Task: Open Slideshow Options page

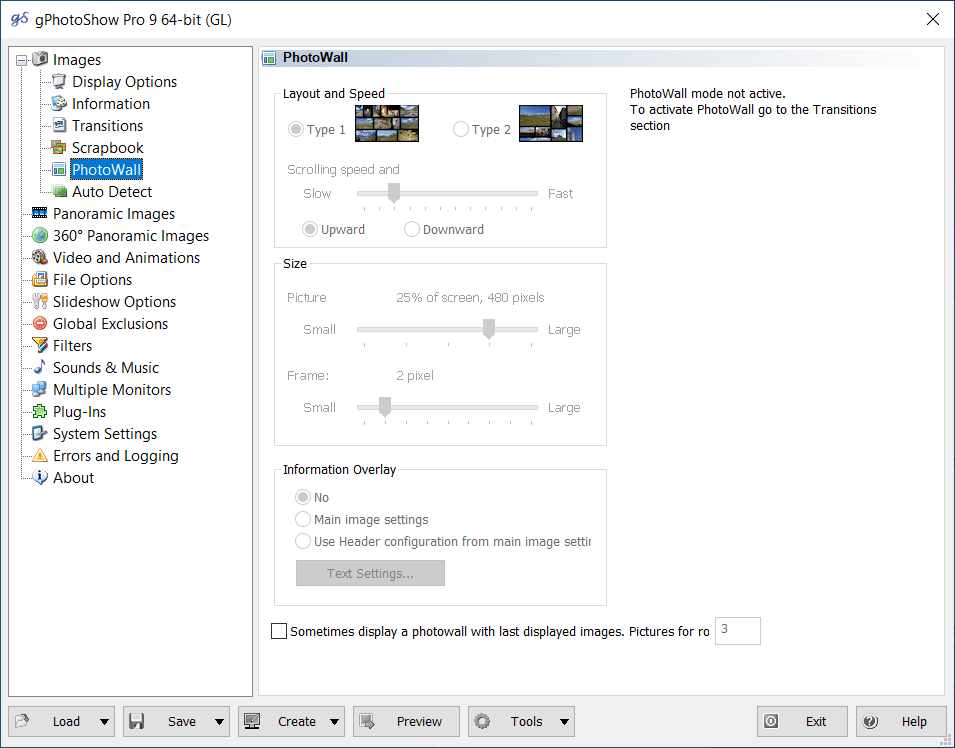Action: coord(114,302)
